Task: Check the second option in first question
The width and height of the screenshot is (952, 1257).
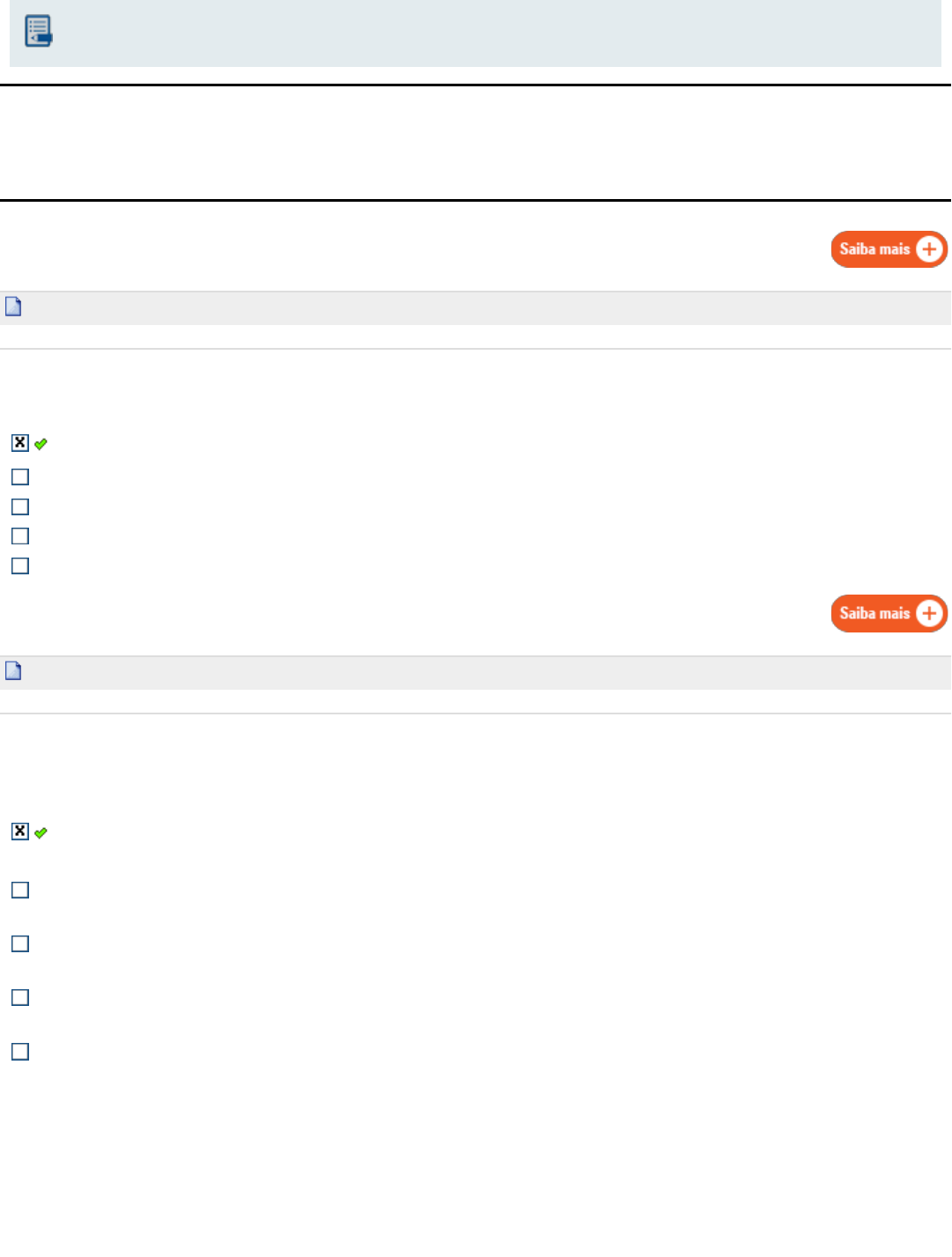Action: point(20,477)
